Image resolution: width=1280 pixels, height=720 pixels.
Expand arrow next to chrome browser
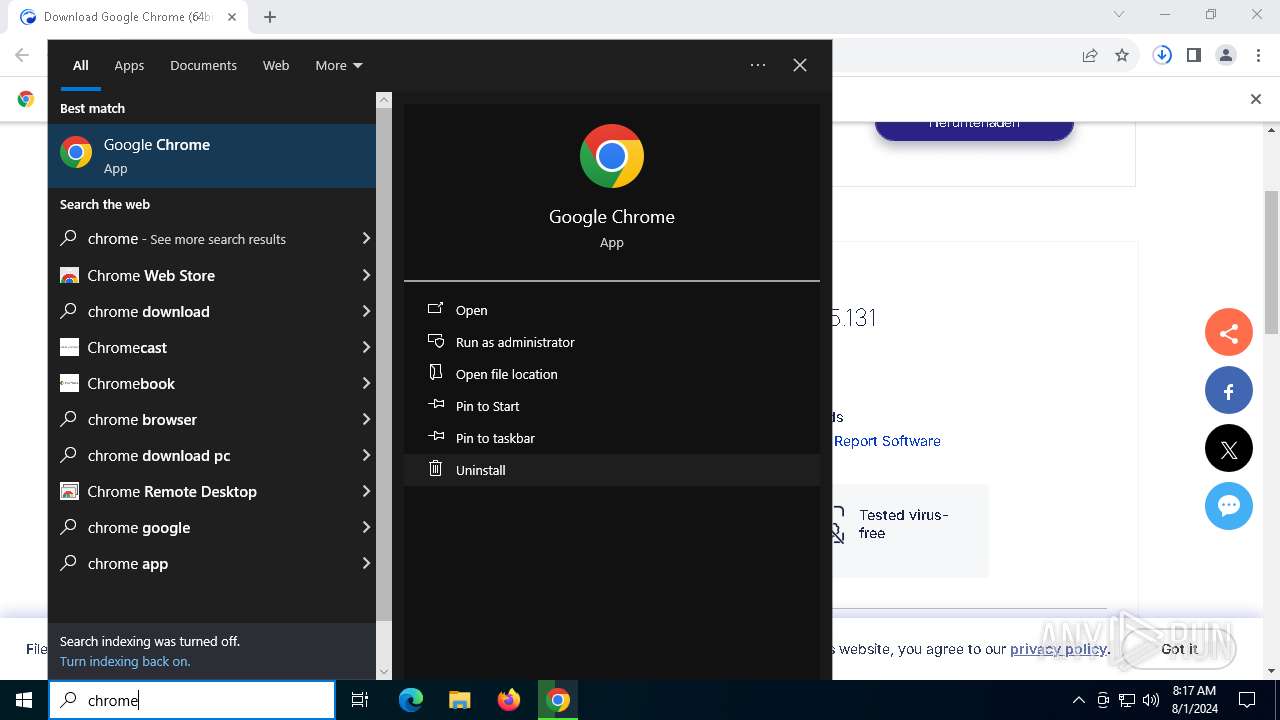tap(366, 419)
